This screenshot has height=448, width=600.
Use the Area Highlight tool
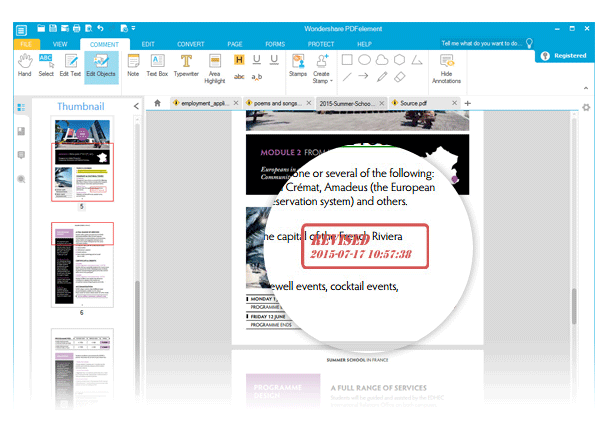click(215, 69)
